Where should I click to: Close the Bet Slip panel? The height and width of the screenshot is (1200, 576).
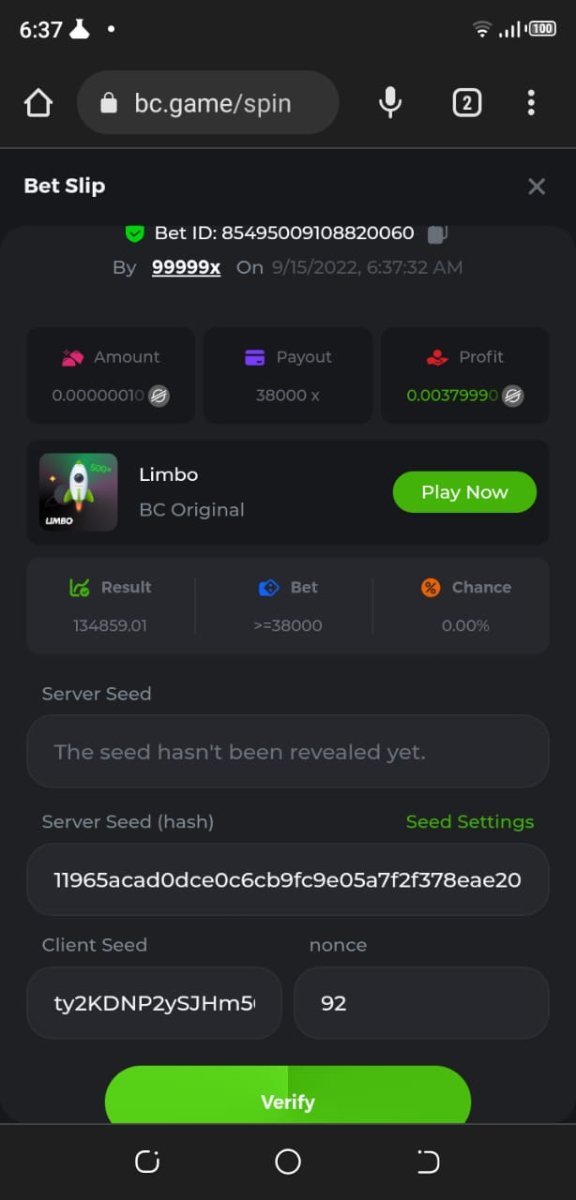click(x=537, y=186)
